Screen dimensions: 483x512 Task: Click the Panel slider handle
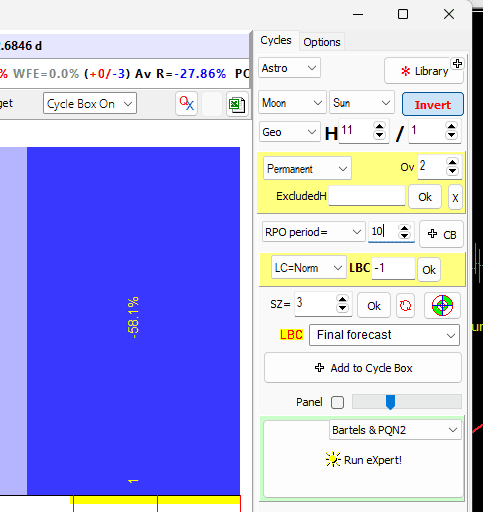[390, 402]
